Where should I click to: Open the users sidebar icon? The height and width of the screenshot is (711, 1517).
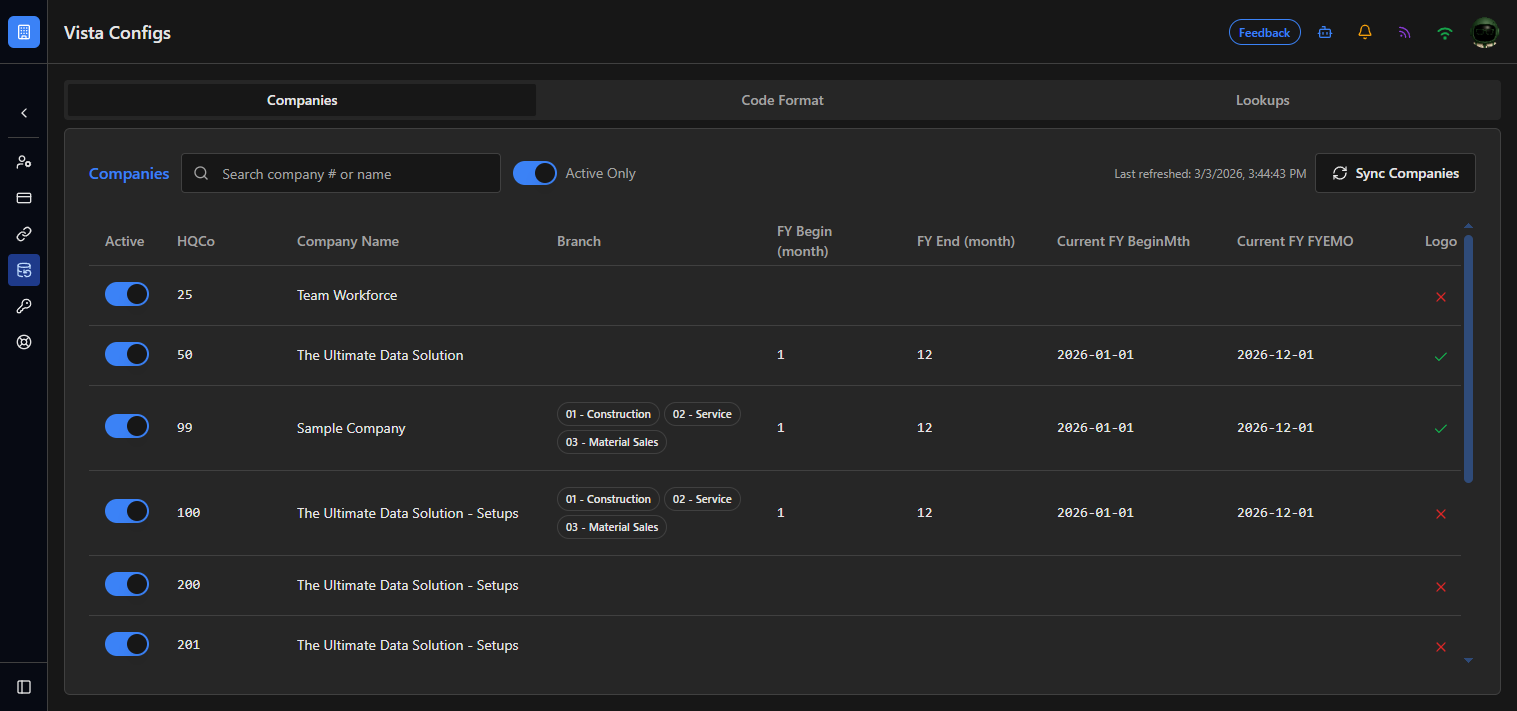(24, 162)
